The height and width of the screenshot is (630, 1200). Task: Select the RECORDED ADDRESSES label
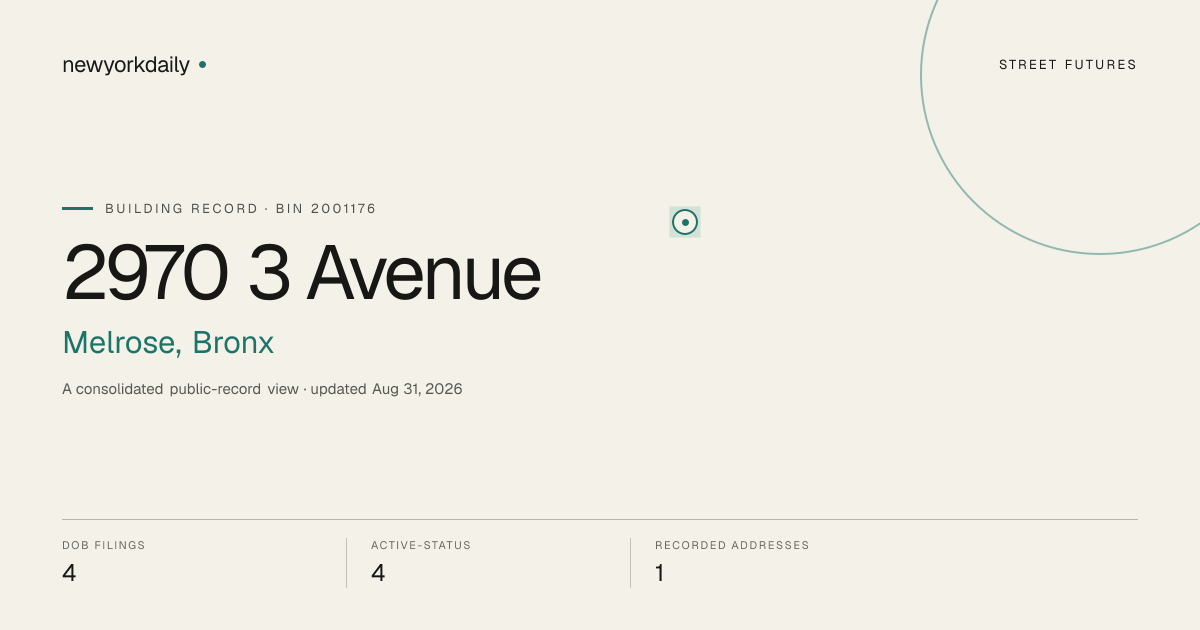(732, 545)
